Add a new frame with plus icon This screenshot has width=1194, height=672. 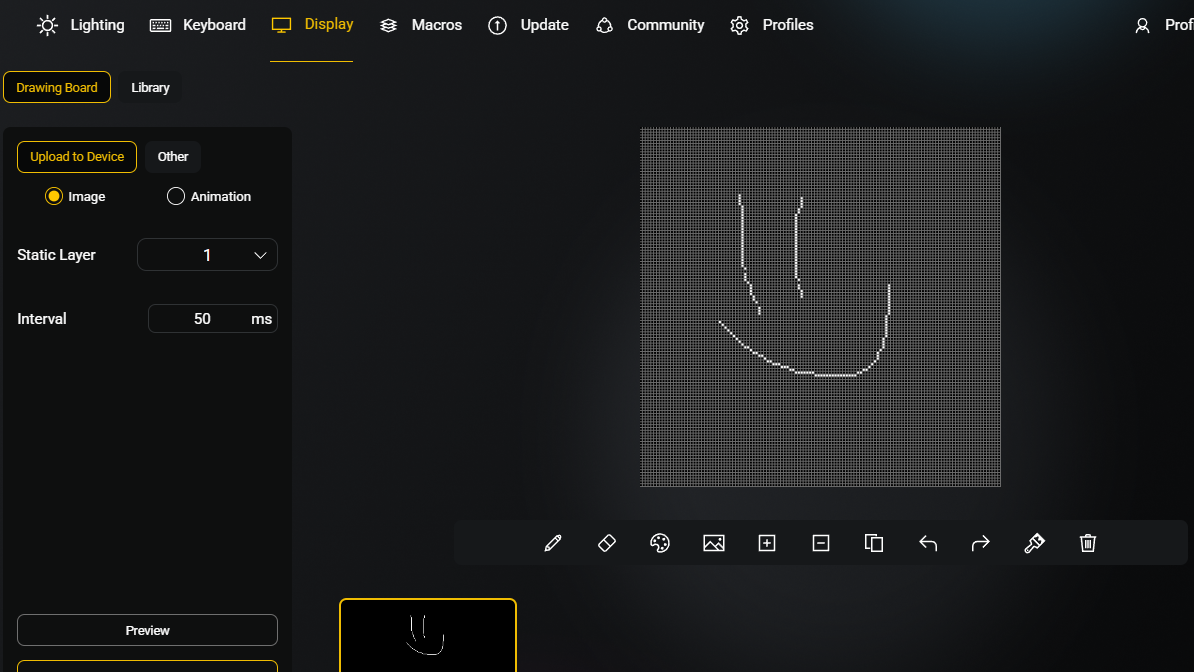pos(767,543)
